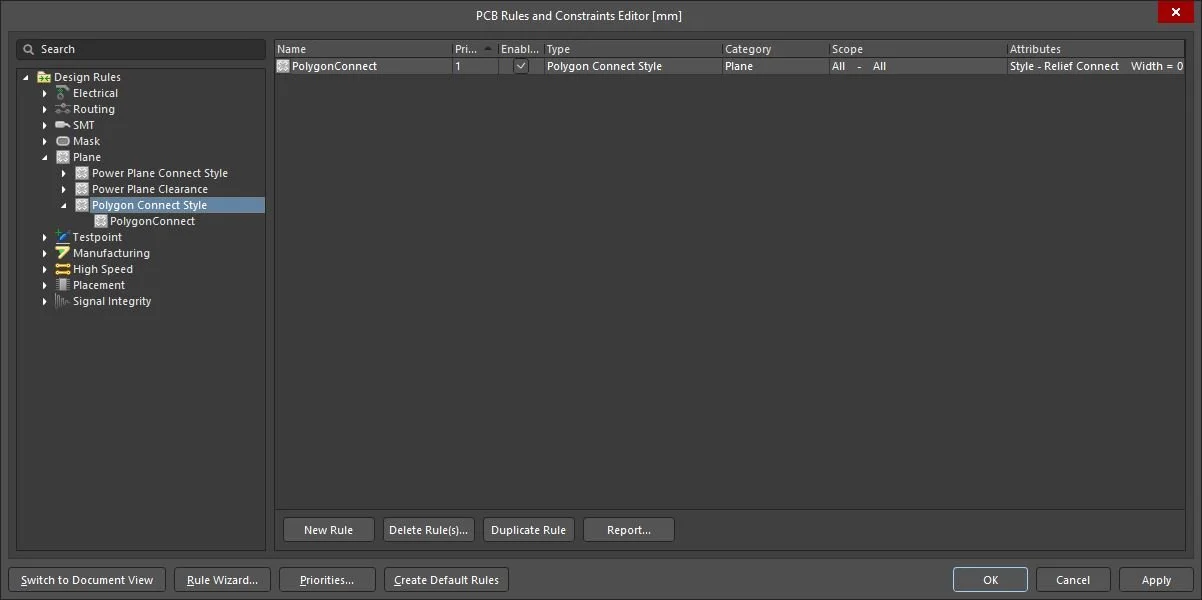The height and width of the screenshot is (600, 1202).
Task: Click the Plane category icon
Action: pos(62,157)
